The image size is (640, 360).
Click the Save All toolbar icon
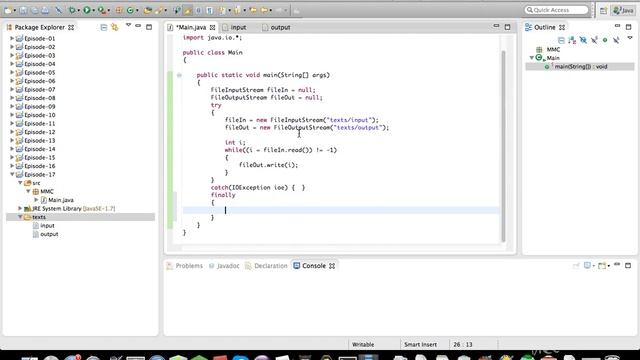(35, 11)
